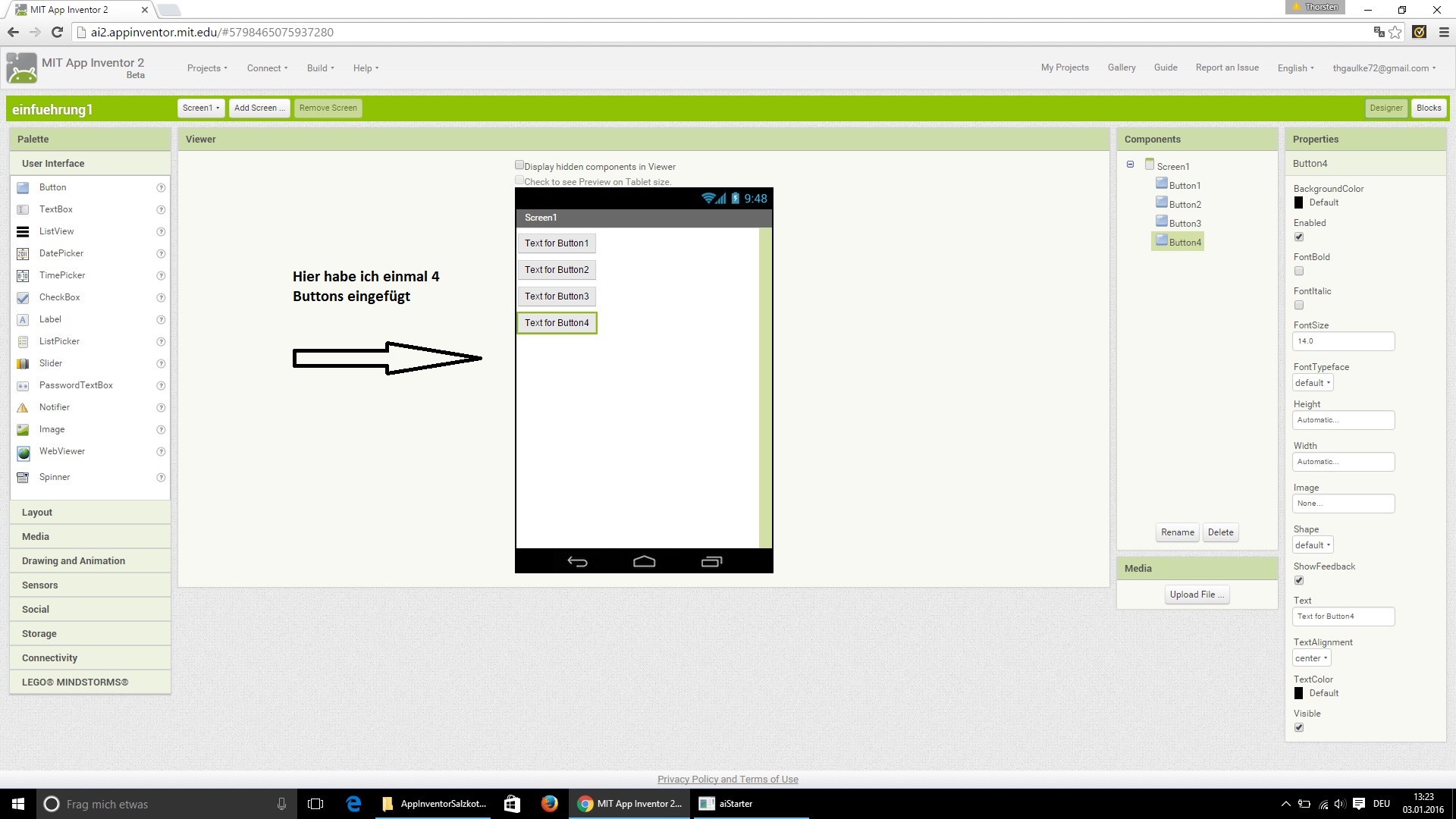Select the Button palette icon

pyautogui.click(x=23, y=187)
